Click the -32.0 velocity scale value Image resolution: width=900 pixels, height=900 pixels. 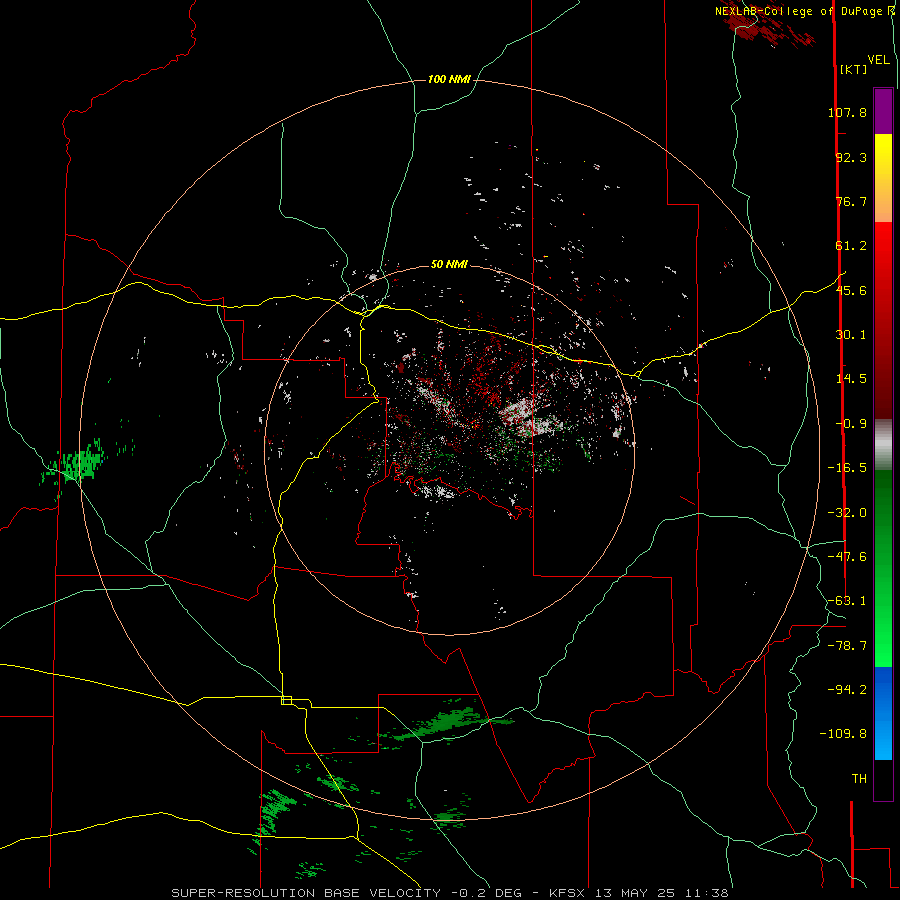[847, 513]
